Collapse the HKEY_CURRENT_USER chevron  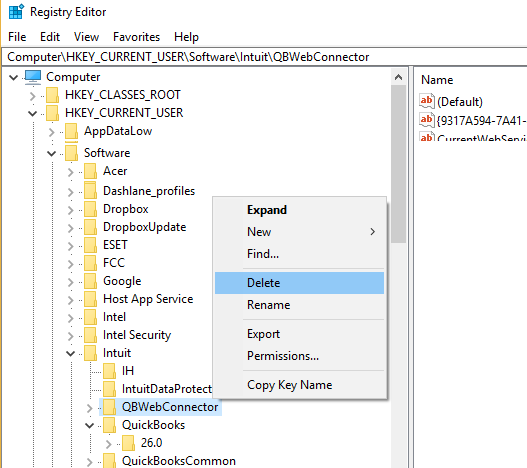pos(33,114)
